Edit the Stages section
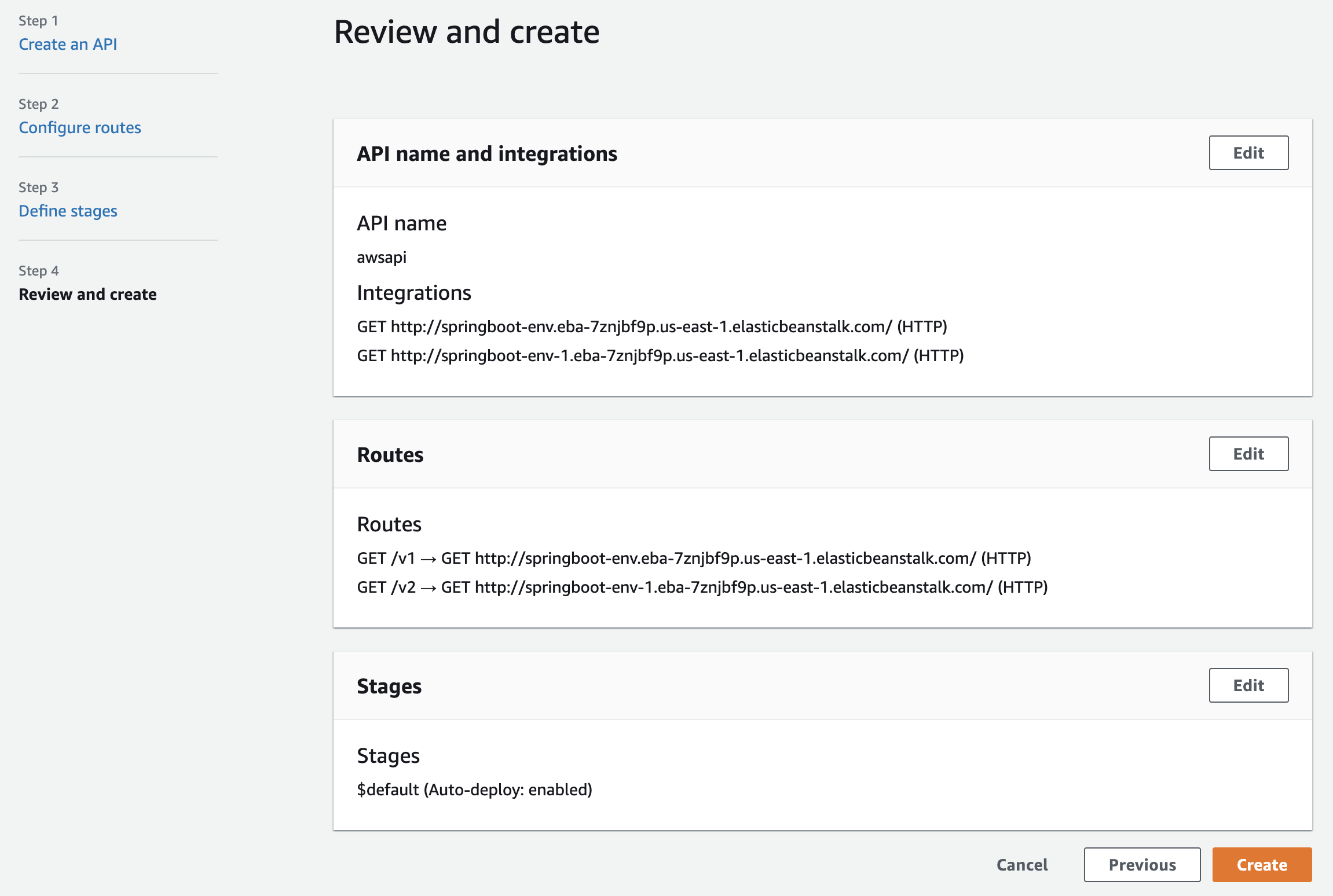Screen dimensions: 1333x896 [x=1248, y=685]
